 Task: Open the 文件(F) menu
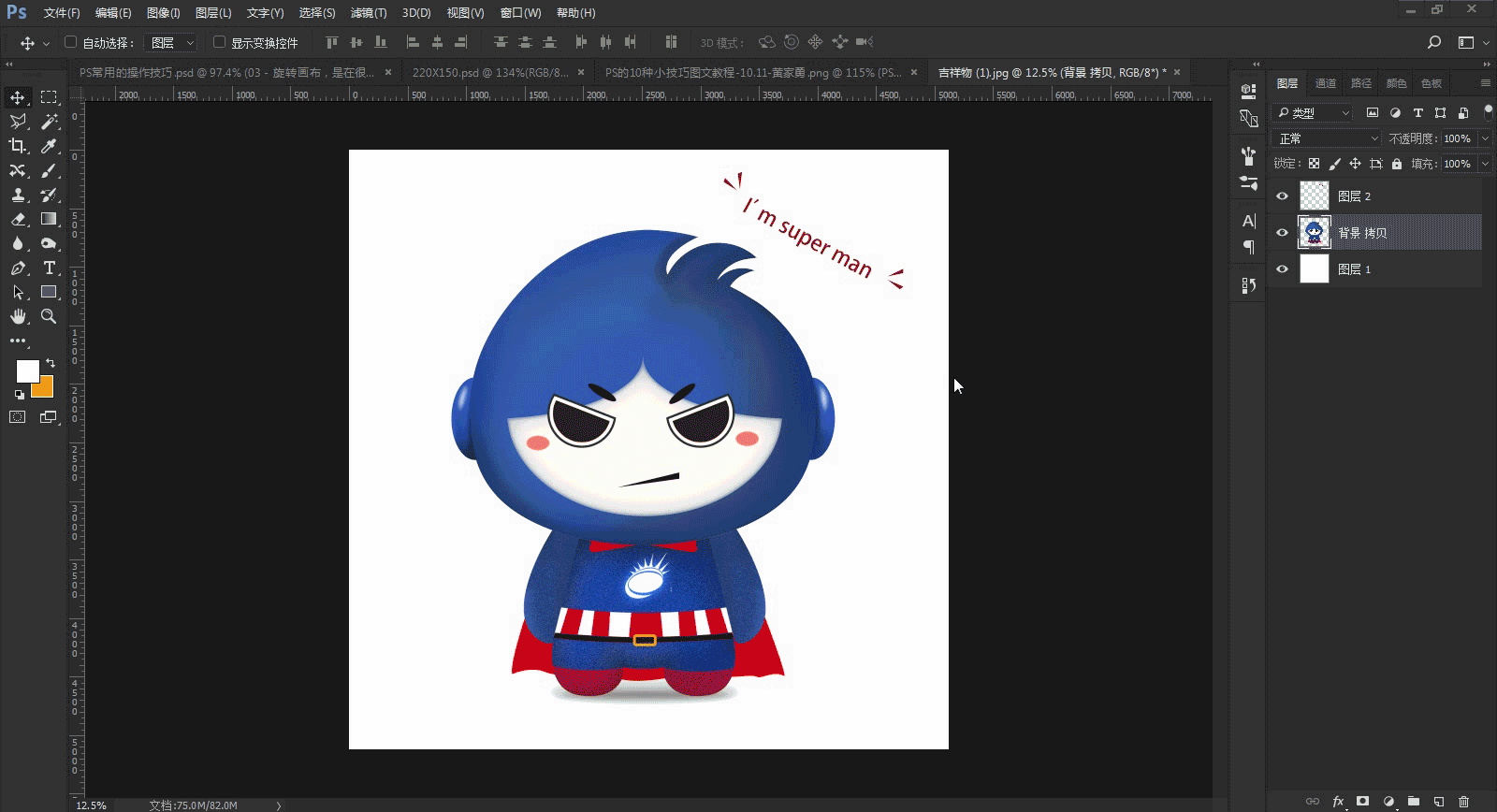[x=62, y=13]
